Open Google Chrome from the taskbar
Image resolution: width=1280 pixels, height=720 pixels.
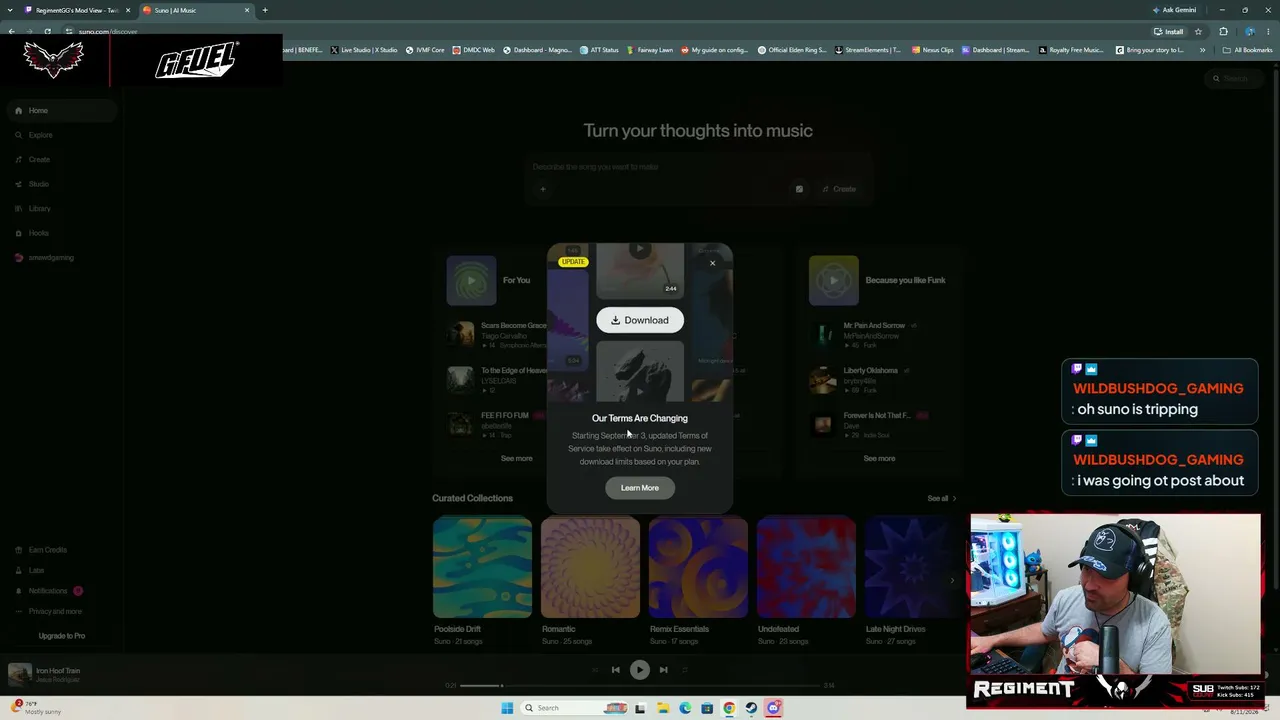point(729,708)
